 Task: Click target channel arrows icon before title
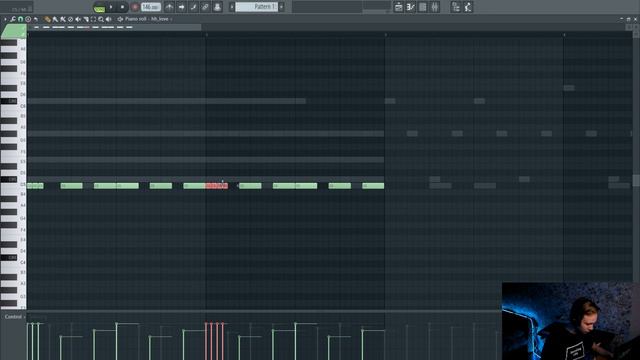tap(120, 19)
